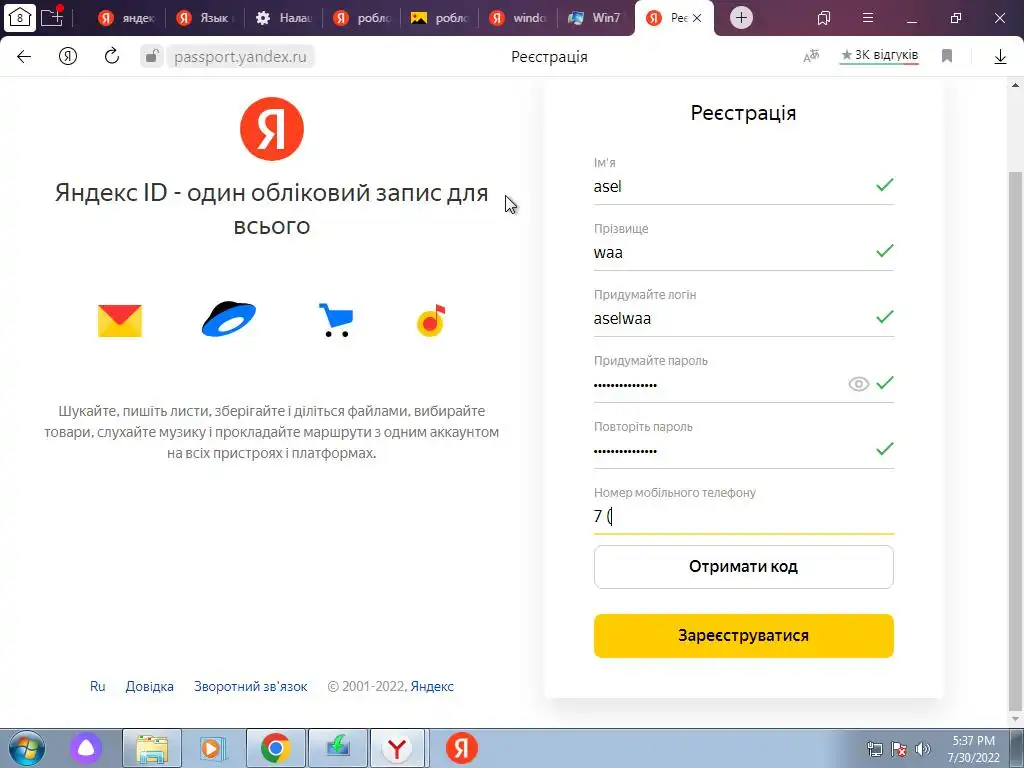Open Yandex home via Я circle icon
The height and width of the screenshot is (768, 1024).
[x=68, y=57]
